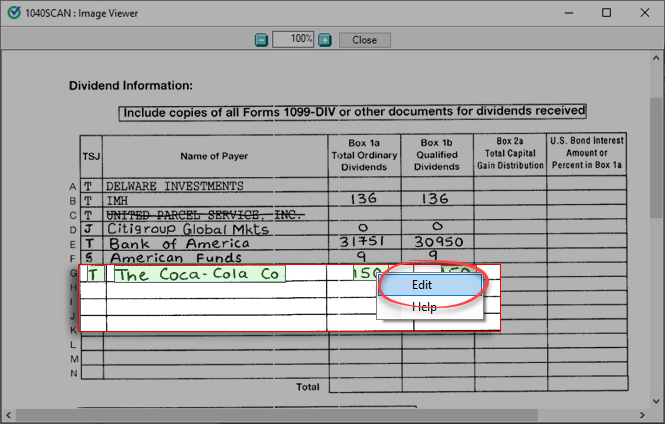Click the vertical scrollbar thumb
Image resolution: width=665 pixels, height=424 pixels.
click(x=656, y=158)
